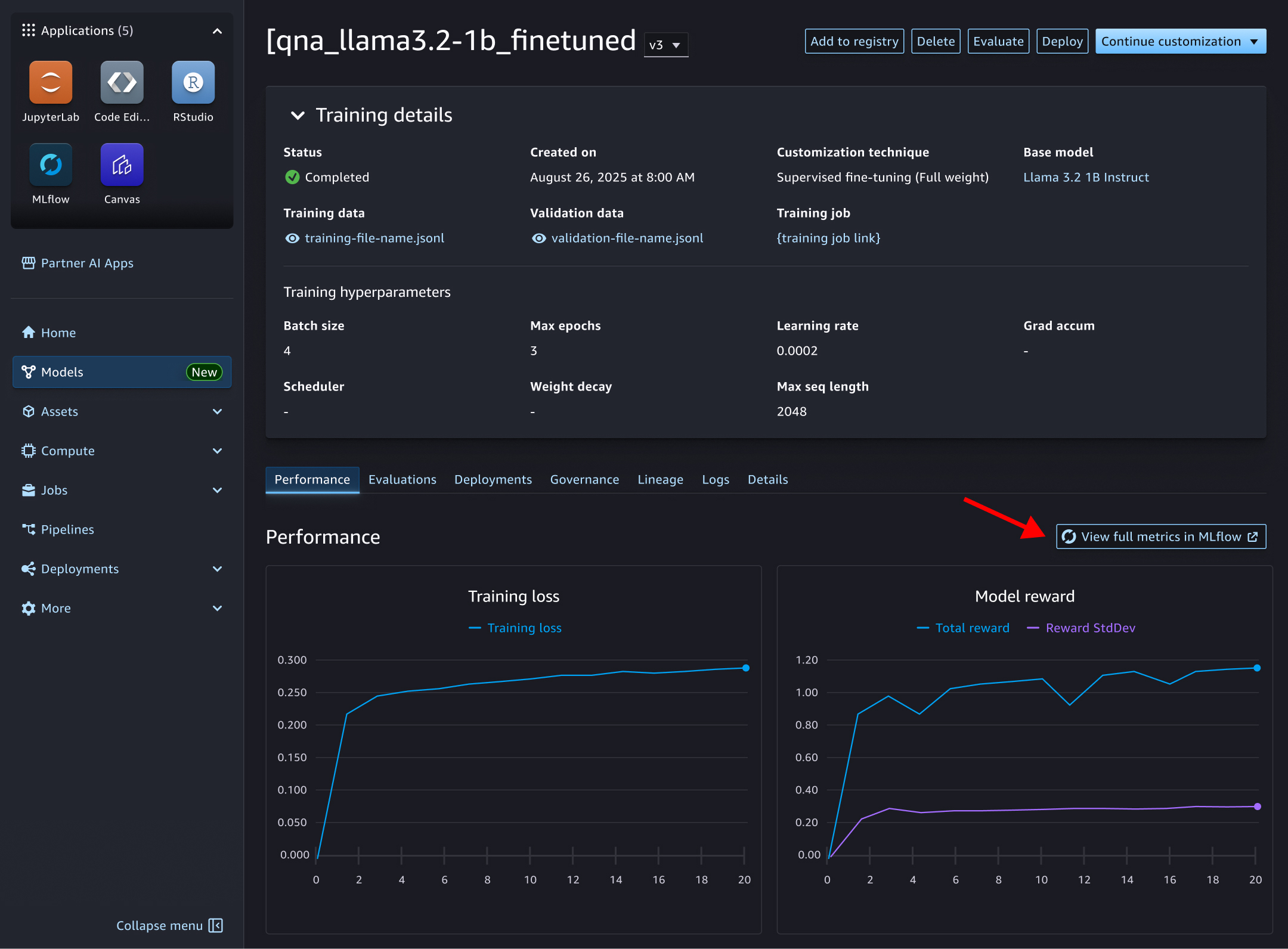This screenshot has height=949, width=1288.
Task: Open the MLflow application
Action: pyautogui.click(x=51, y=164)
